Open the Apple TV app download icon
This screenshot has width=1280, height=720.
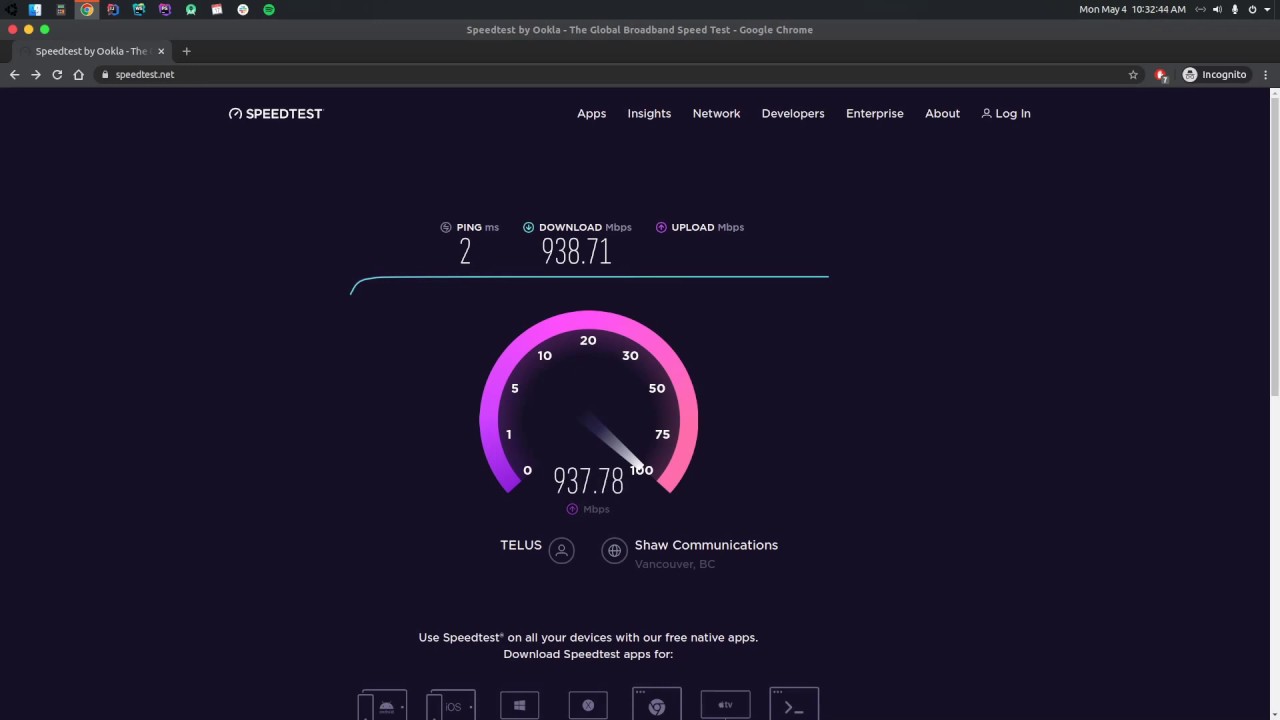click(725, 705)
